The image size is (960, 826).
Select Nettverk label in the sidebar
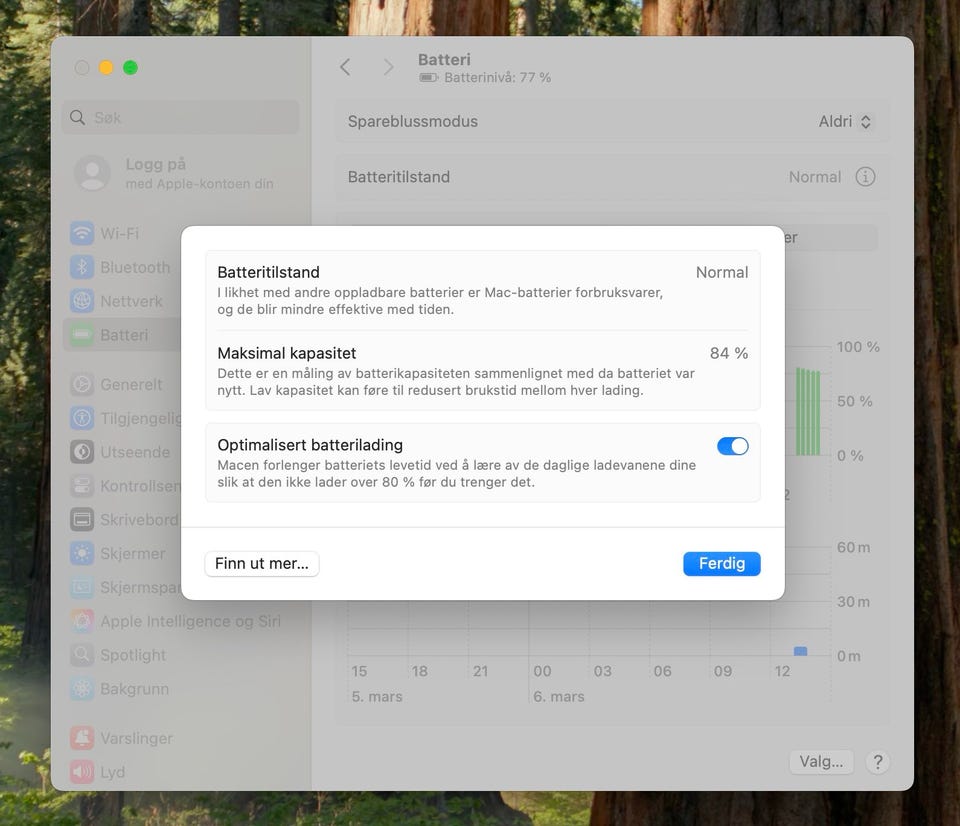point(132,301)
